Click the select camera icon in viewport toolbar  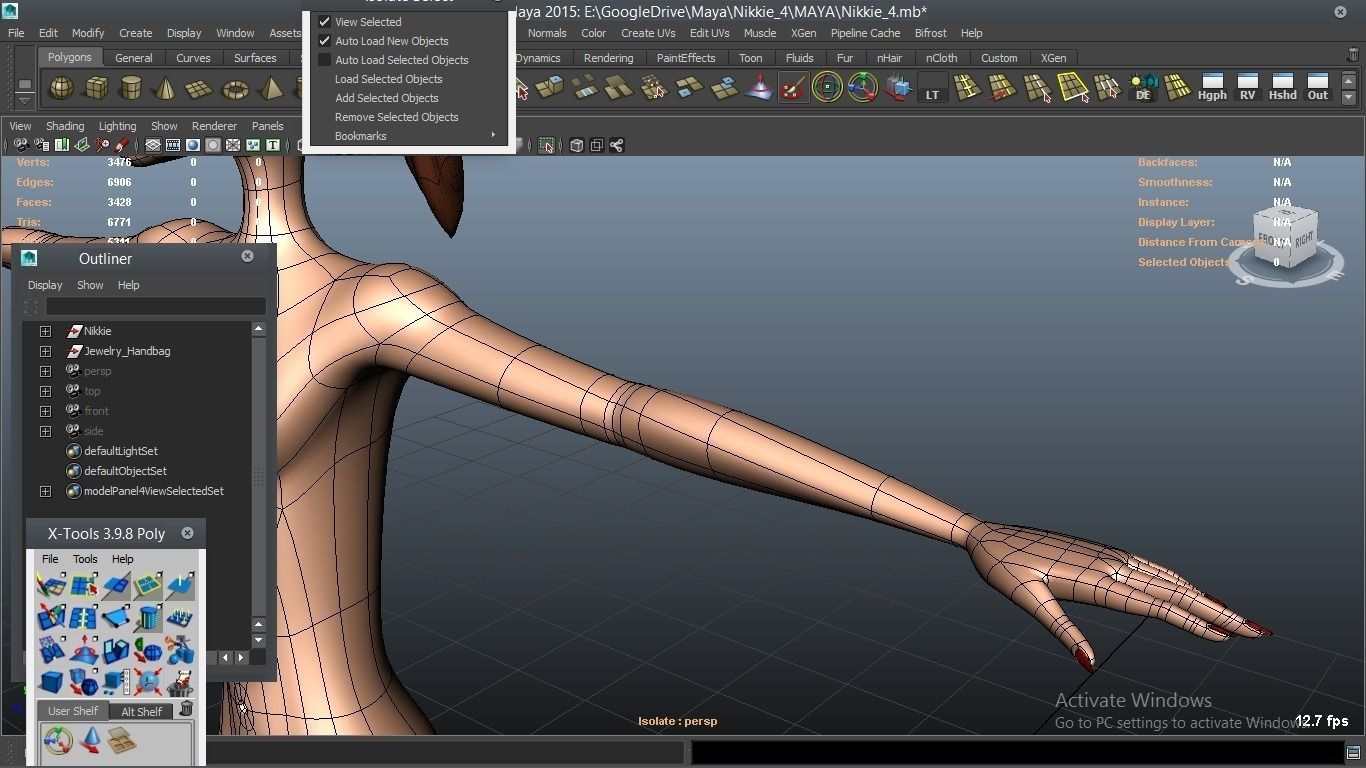tap(22, 146)
